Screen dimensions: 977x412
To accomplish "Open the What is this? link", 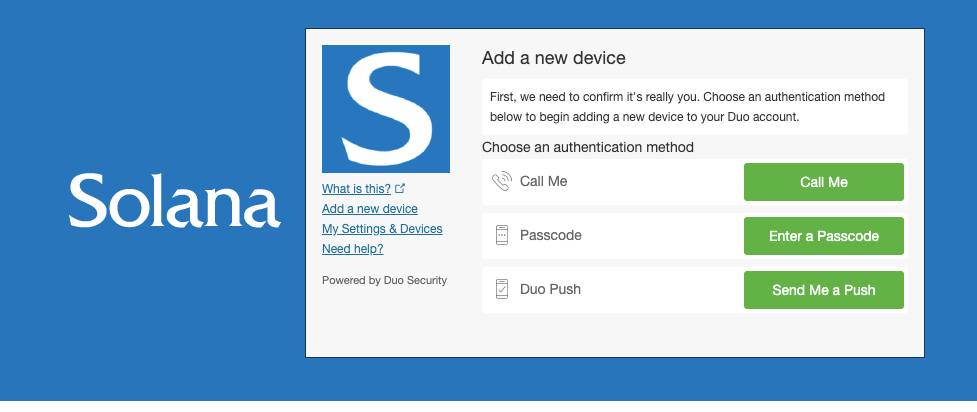I will tap(356, 188).
